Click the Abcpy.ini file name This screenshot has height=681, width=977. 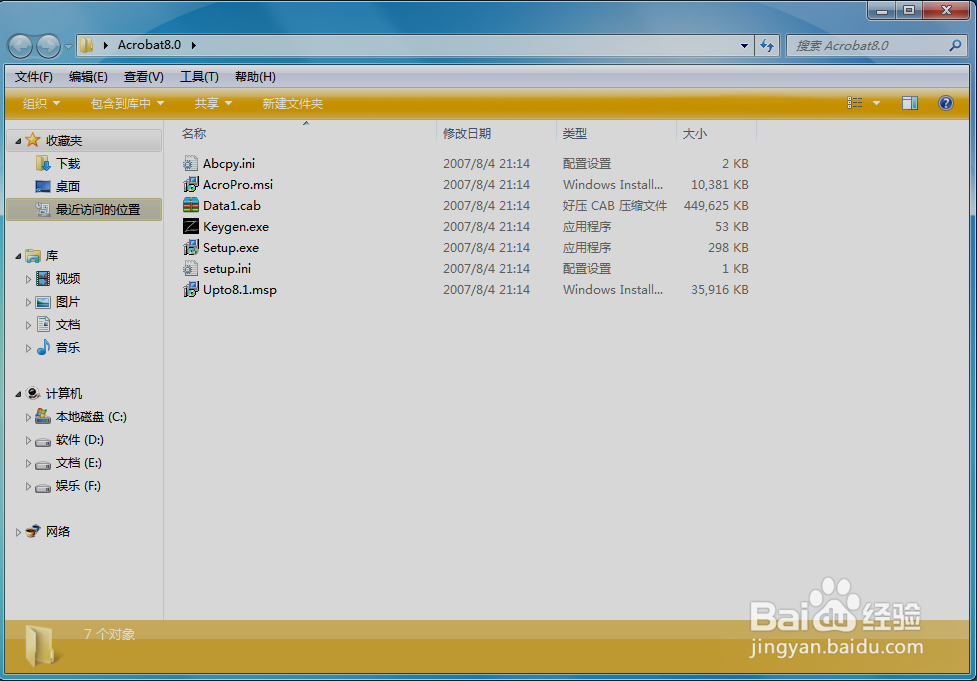tap(229, 164)
